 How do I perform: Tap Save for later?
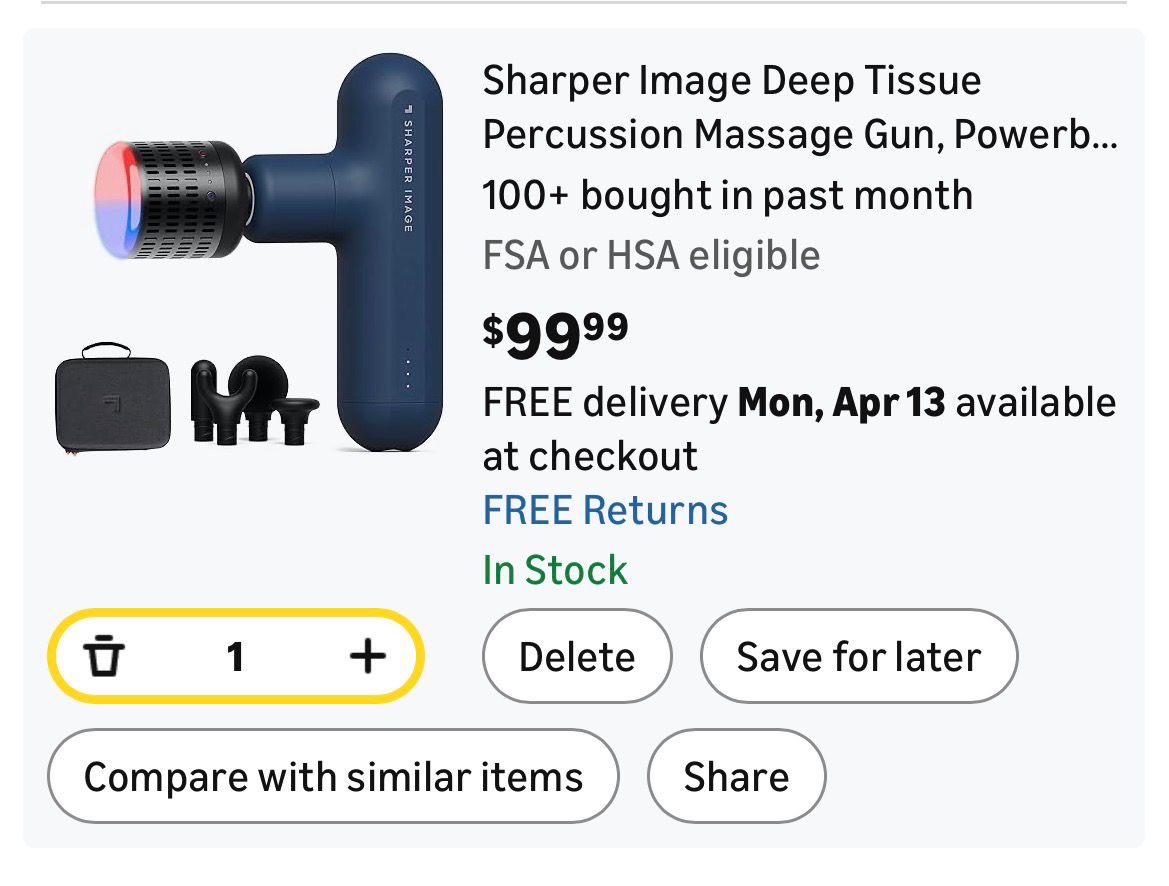[x=858, y=657]
